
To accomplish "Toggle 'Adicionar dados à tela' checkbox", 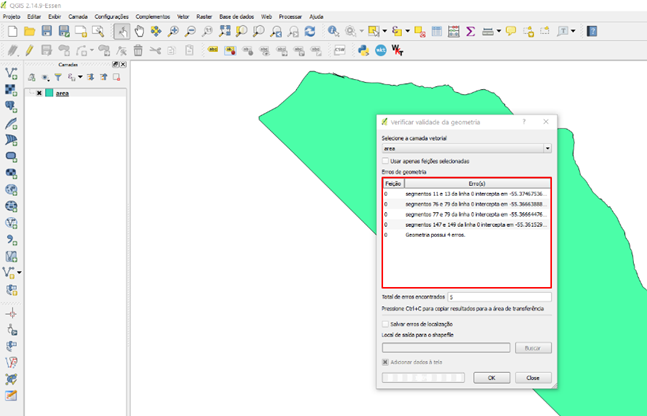I will [385, 362].
